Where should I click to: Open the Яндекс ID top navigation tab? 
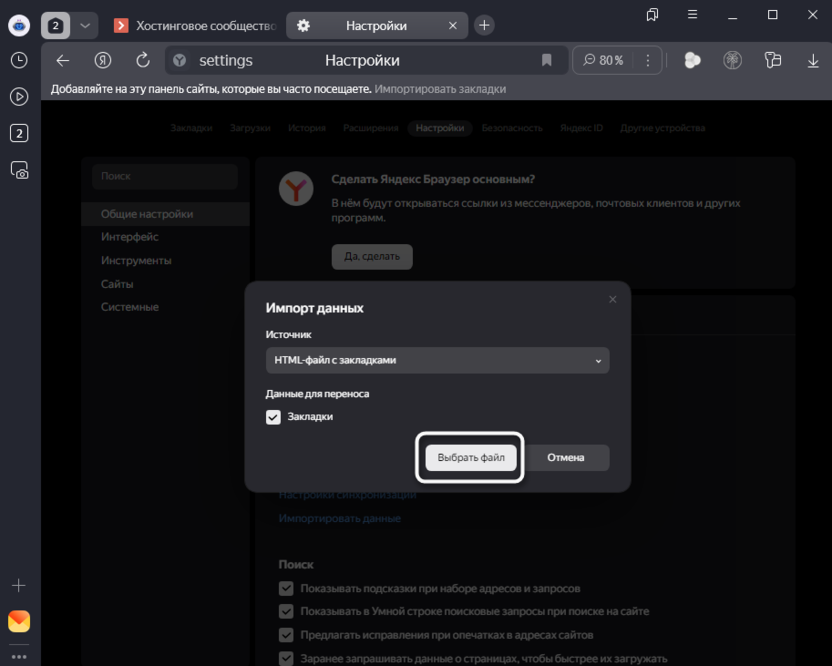581,128
